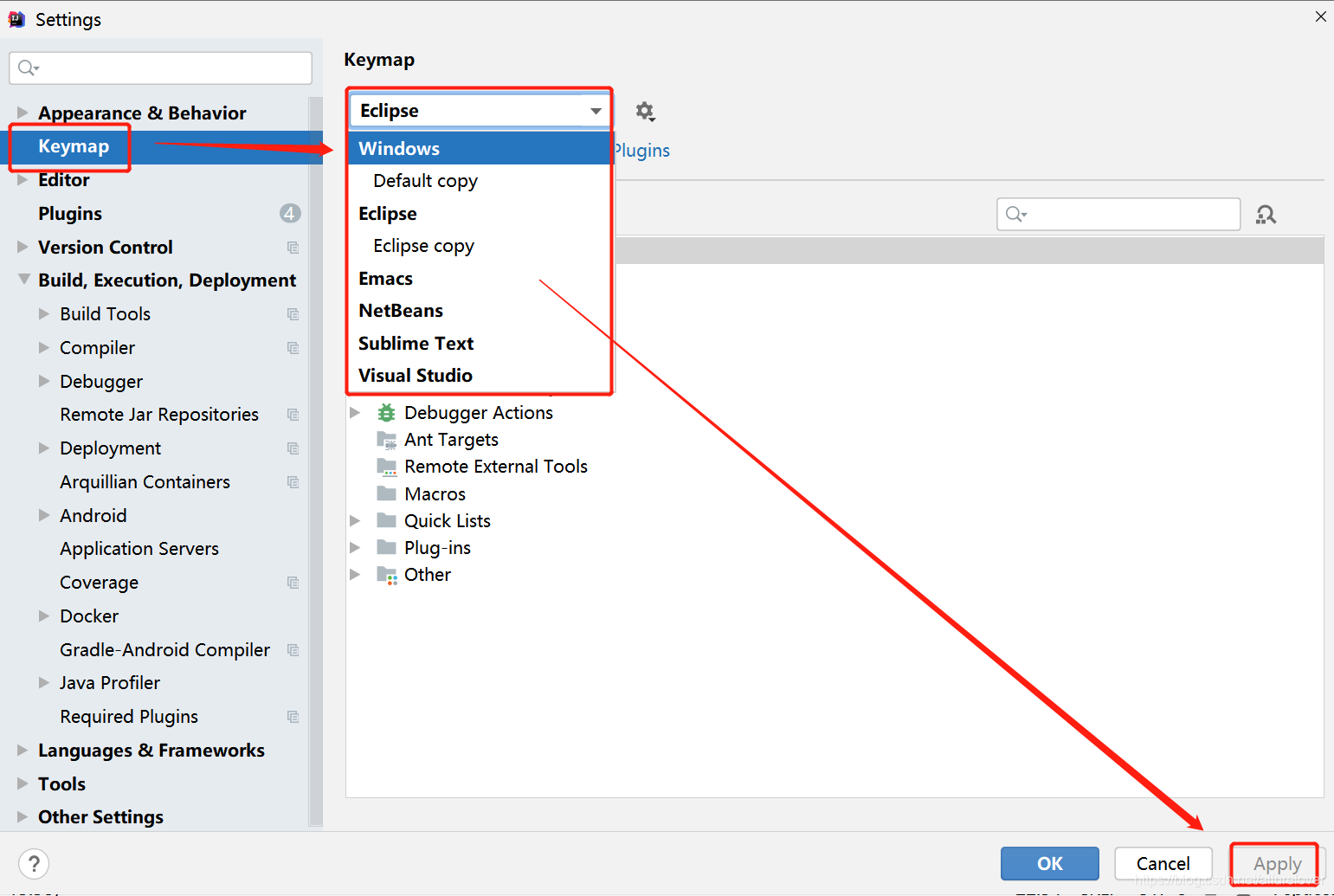Confirm settings with the OK button

(x=1050, y=863)
